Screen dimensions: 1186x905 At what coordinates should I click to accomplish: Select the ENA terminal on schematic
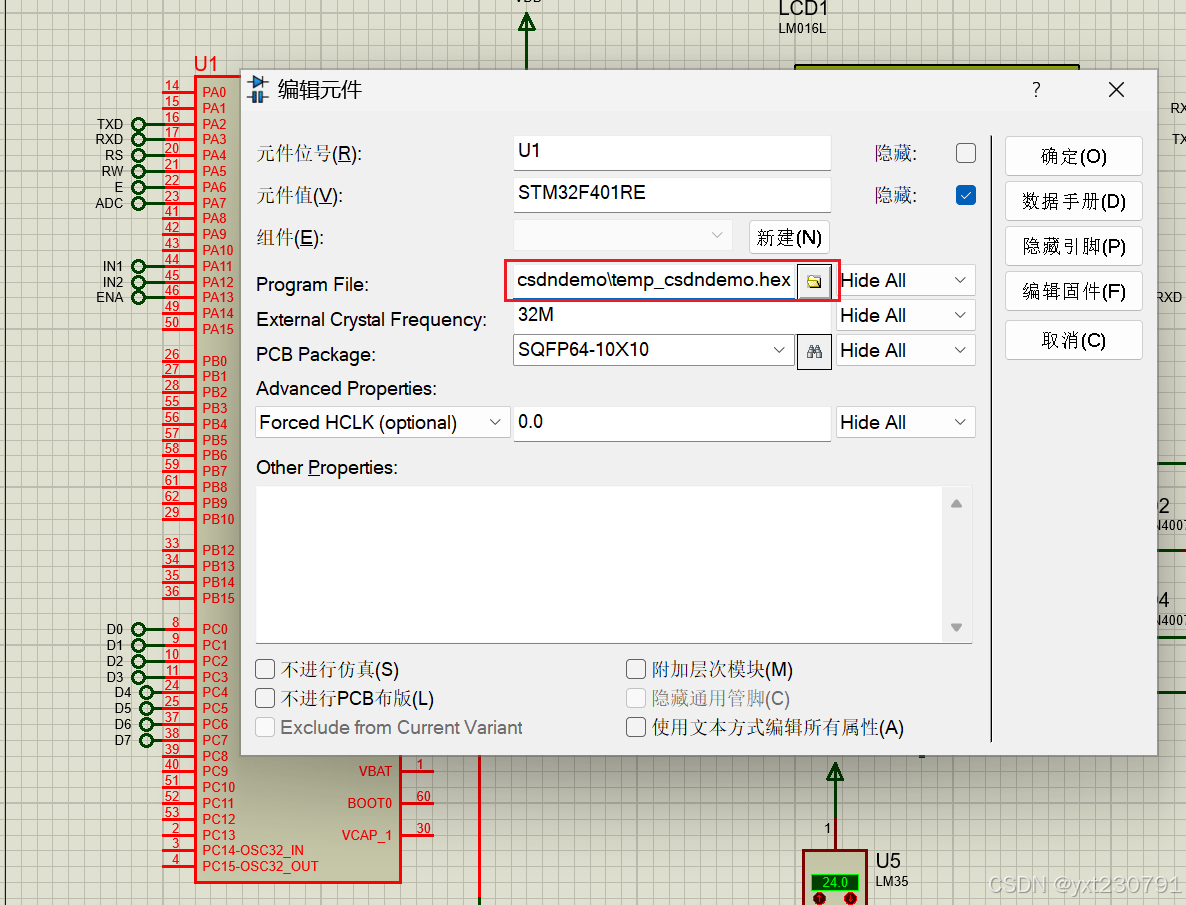138,297
